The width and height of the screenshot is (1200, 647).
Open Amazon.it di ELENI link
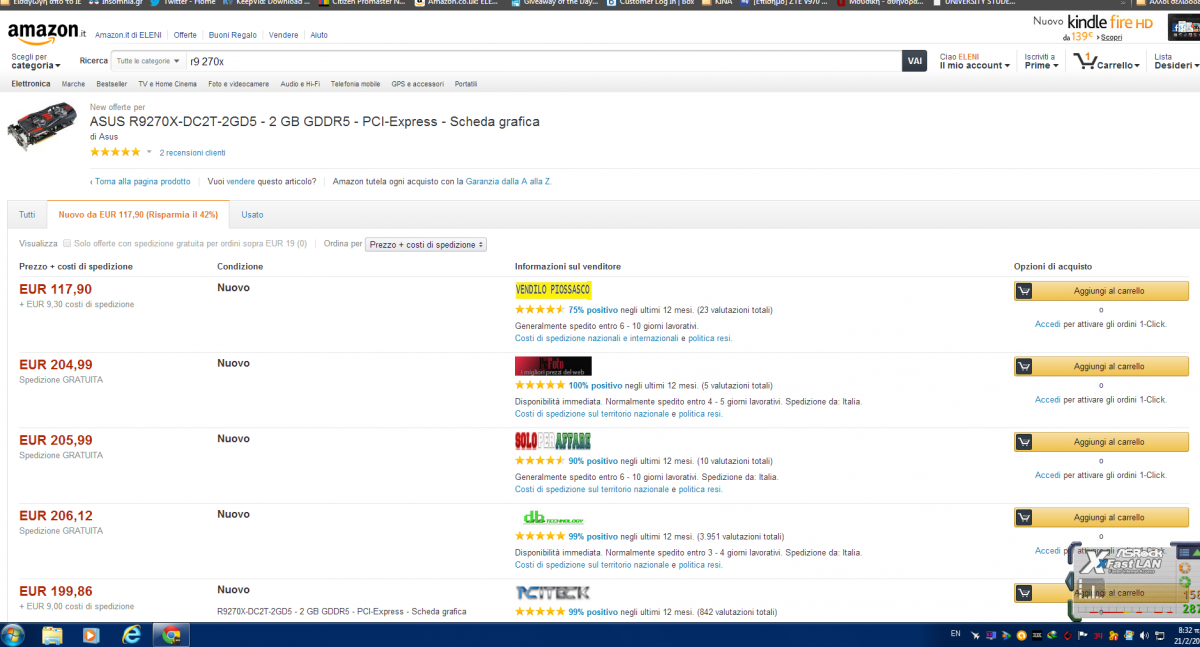point(129,35)
